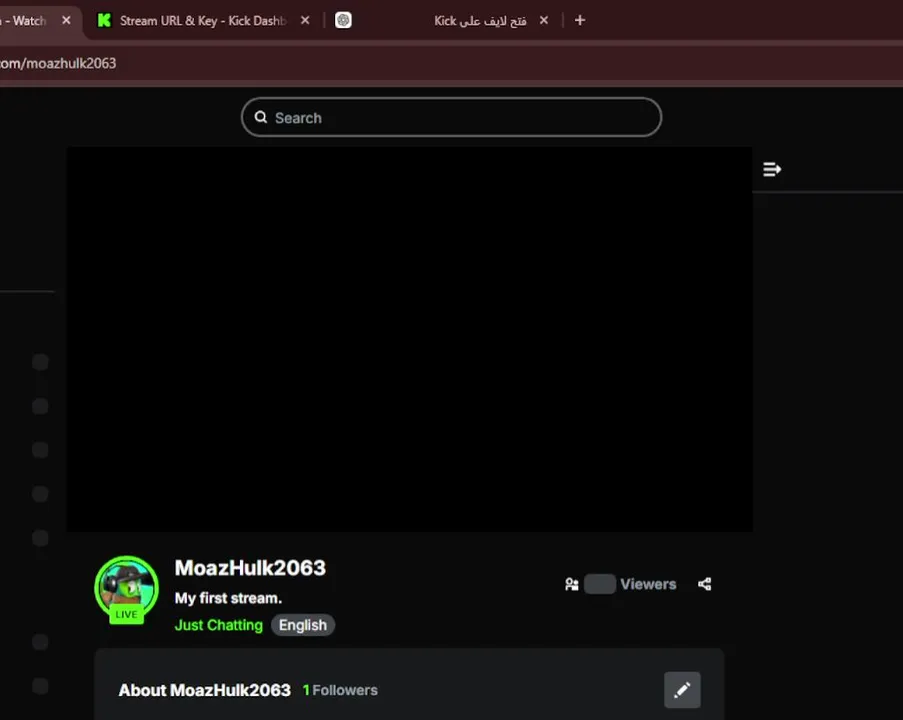The image size is (903, 720).
Task: Close the Stream URL & Key tab
Action: (x=305, y=20)
